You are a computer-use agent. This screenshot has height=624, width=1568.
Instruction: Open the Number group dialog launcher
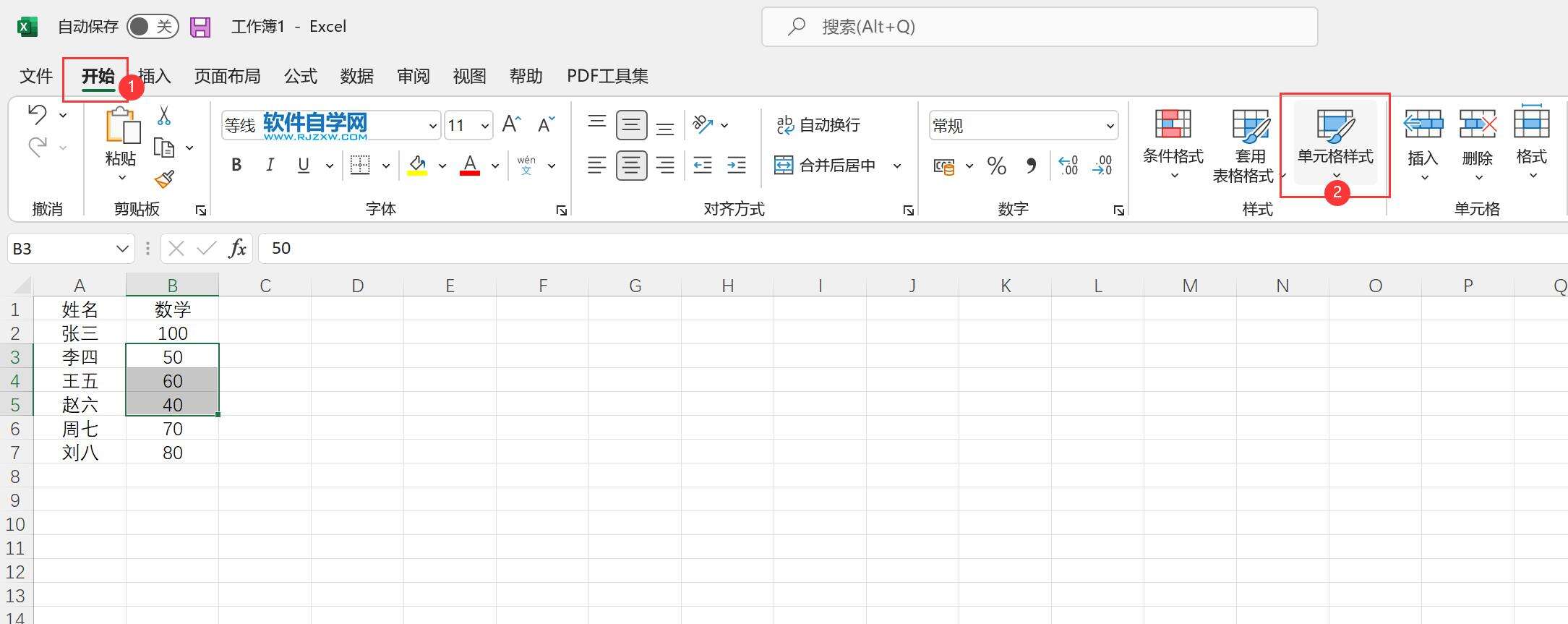[x=1119, y=210]
